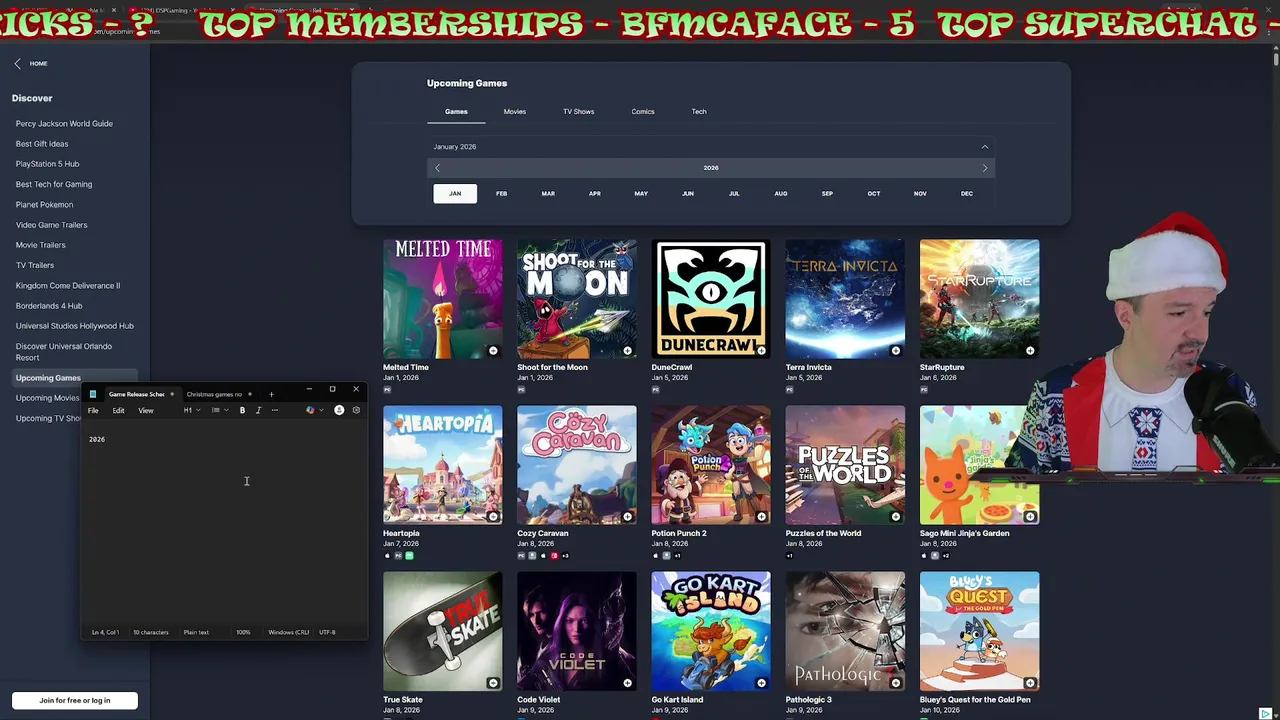Add Bluey's Quest with plus icon

coord(1029,683)
